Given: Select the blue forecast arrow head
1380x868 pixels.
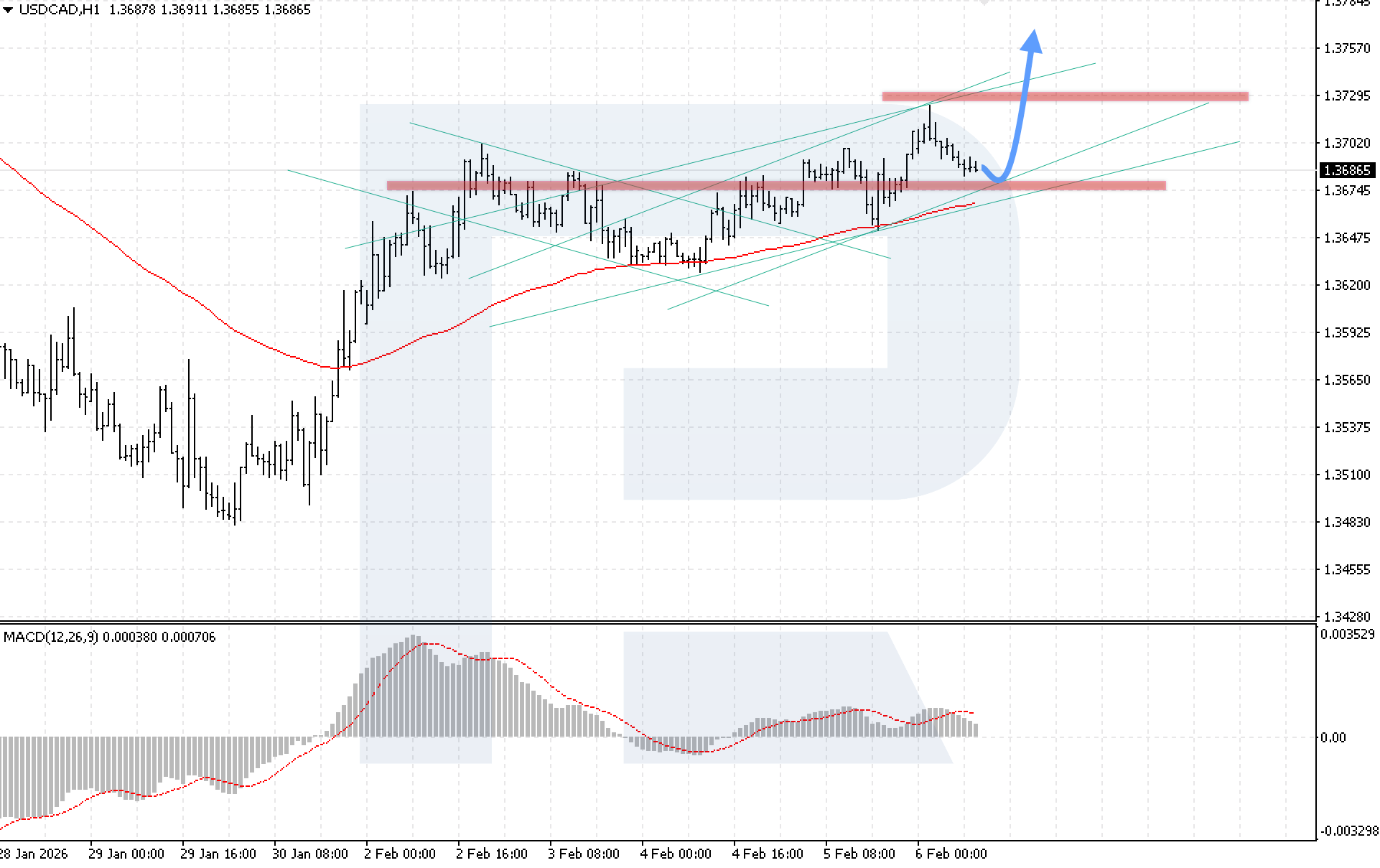Looking at the screenshot, I should [1032, 42].
